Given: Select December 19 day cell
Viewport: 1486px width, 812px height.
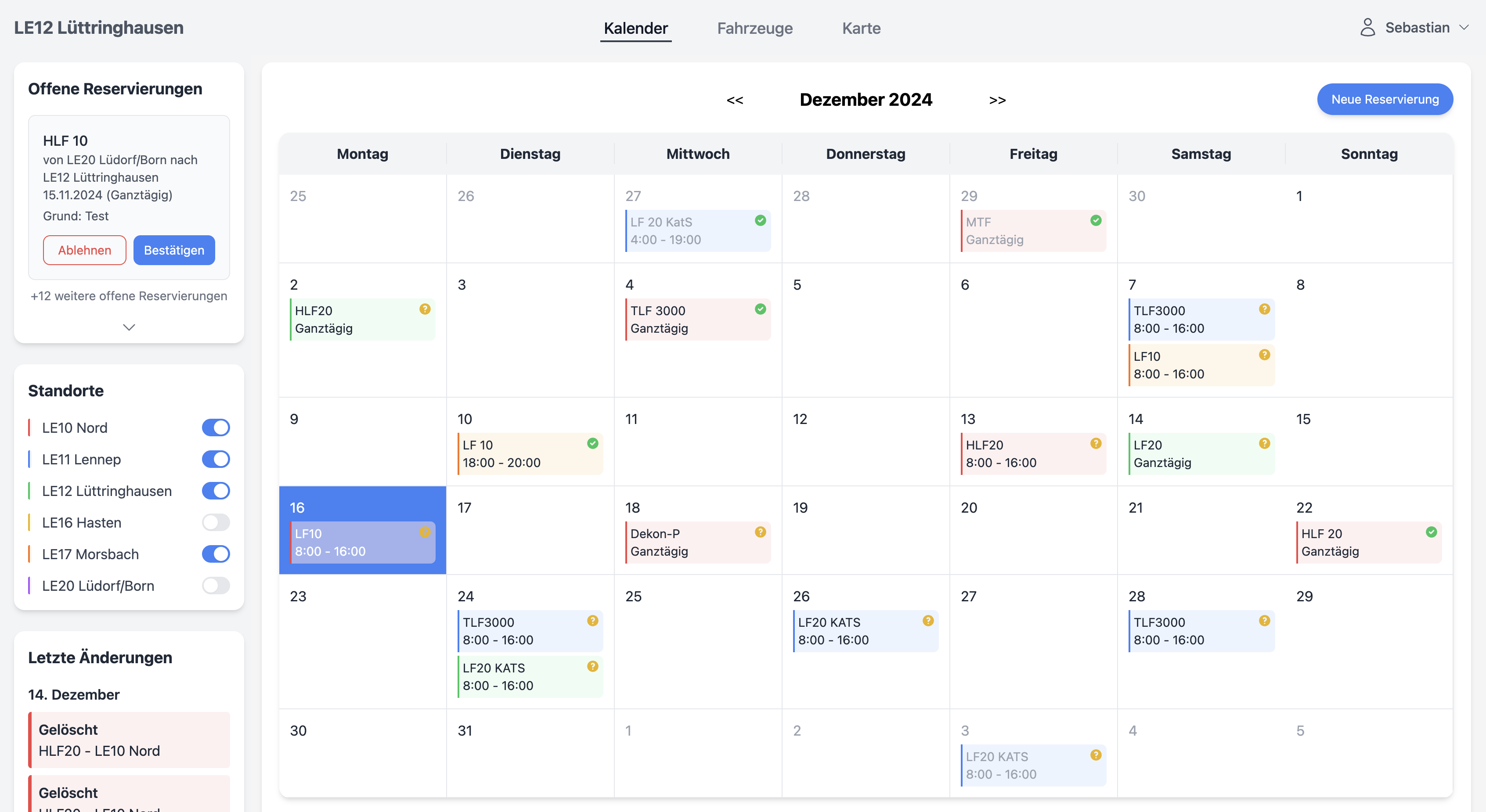Looking at the screenshot, I should [x=865, y=530].
